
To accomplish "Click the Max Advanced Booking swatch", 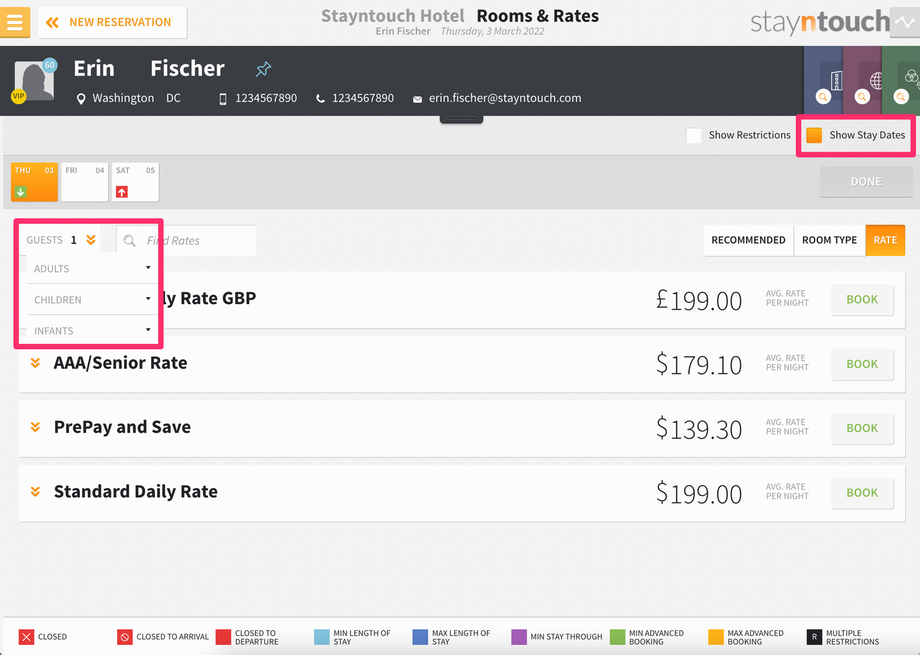I will pyautogui.click(x=716, y=637).
